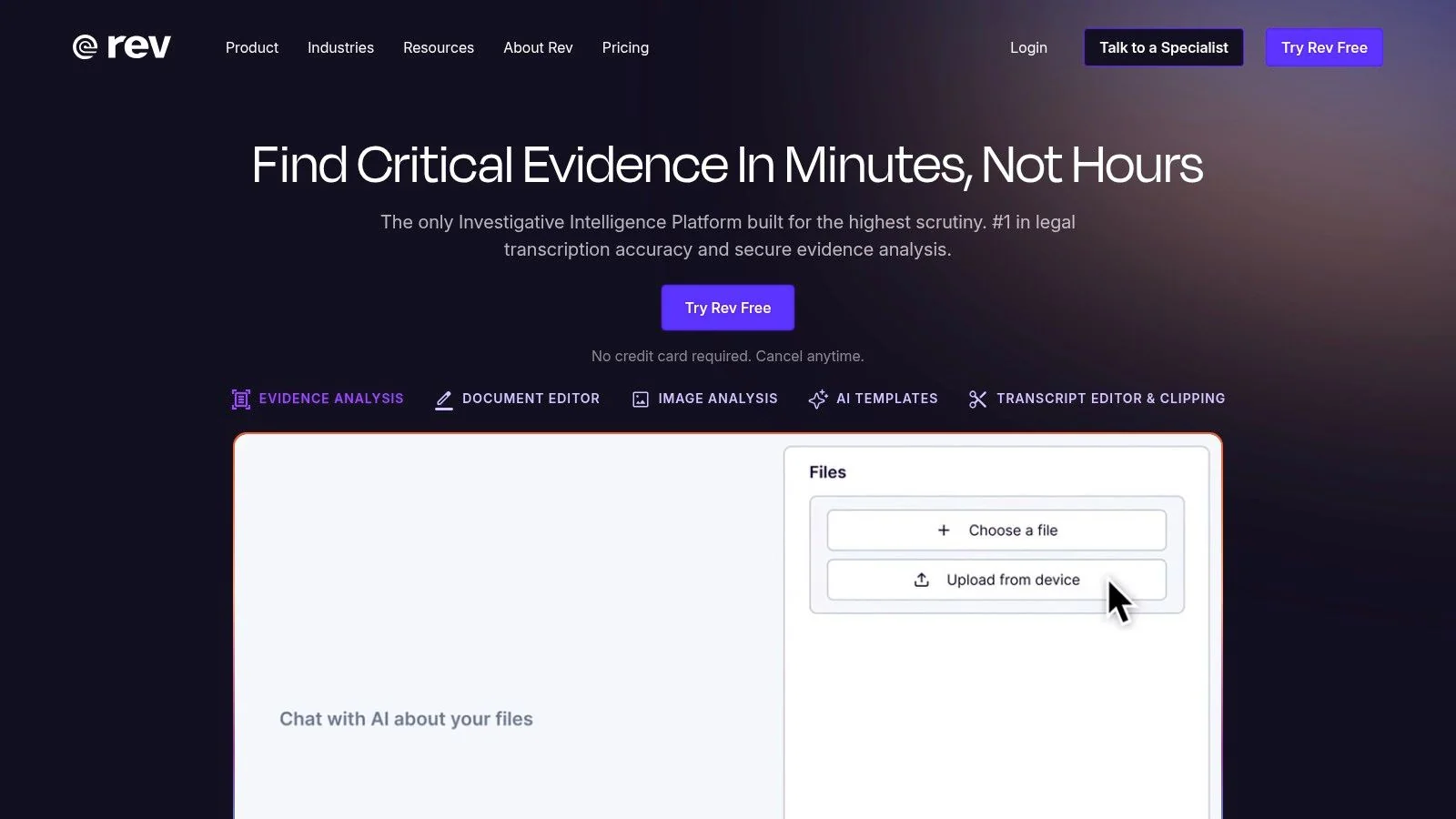Viewport: 1456px width, 819px height.
Task: Switch to the Document Editor tab label
Action: pyautogui.click(x=531, y=399)
